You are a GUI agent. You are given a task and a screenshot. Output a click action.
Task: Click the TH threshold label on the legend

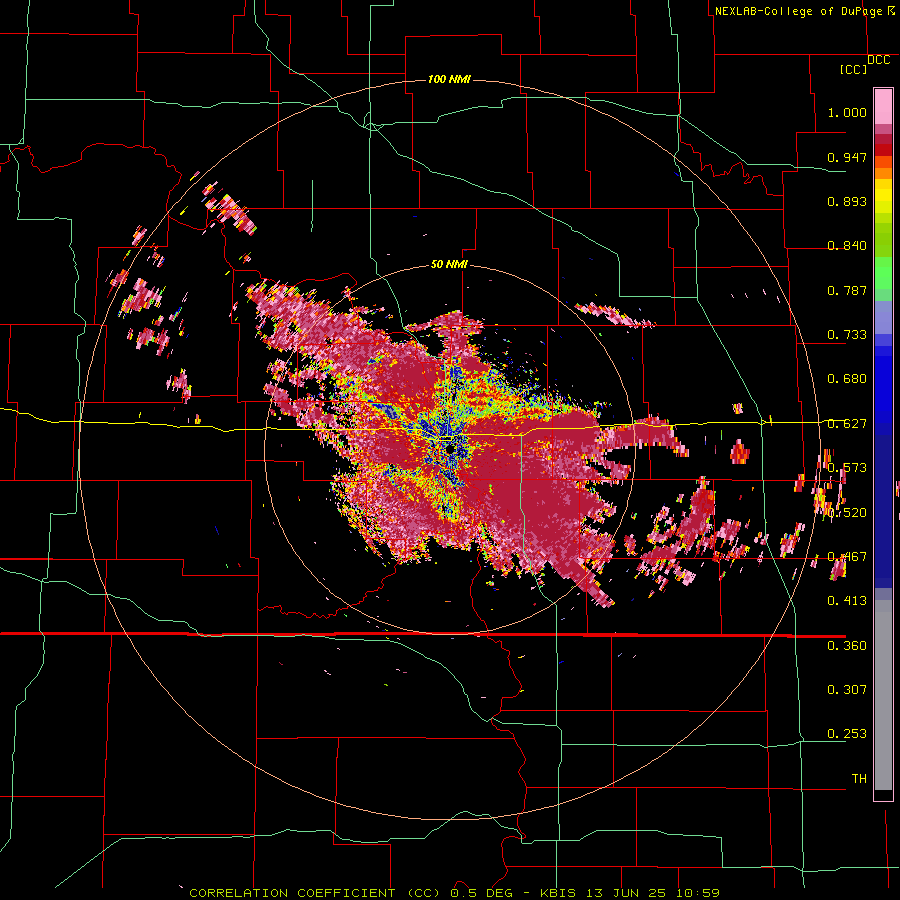pyautogui.click(x=859, y=779)
